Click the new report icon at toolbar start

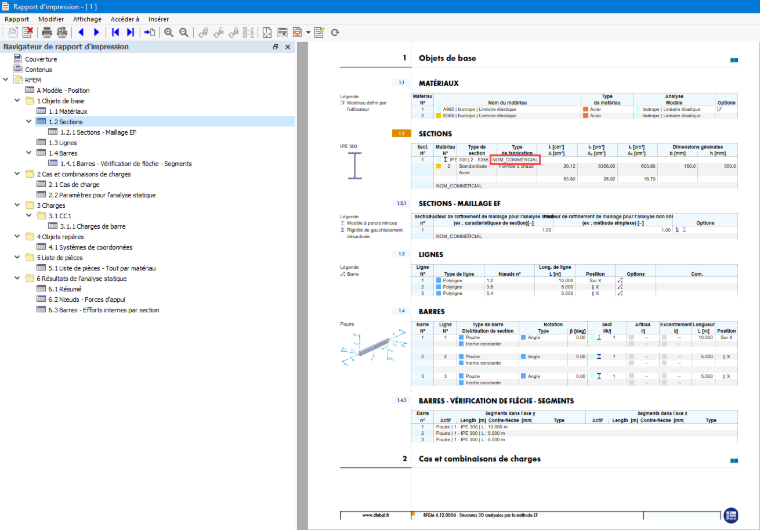pos(13,32)
